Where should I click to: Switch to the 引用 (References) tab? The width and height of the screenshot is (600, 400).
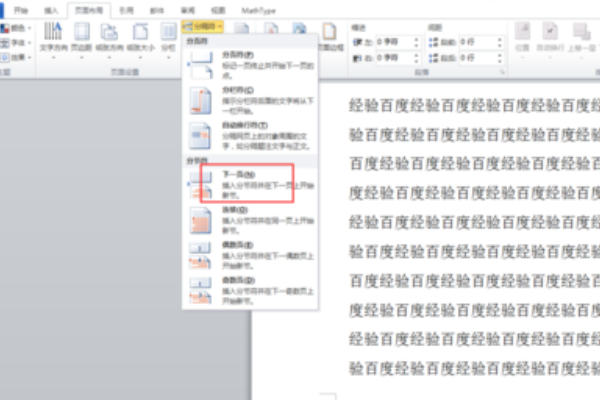126,10
